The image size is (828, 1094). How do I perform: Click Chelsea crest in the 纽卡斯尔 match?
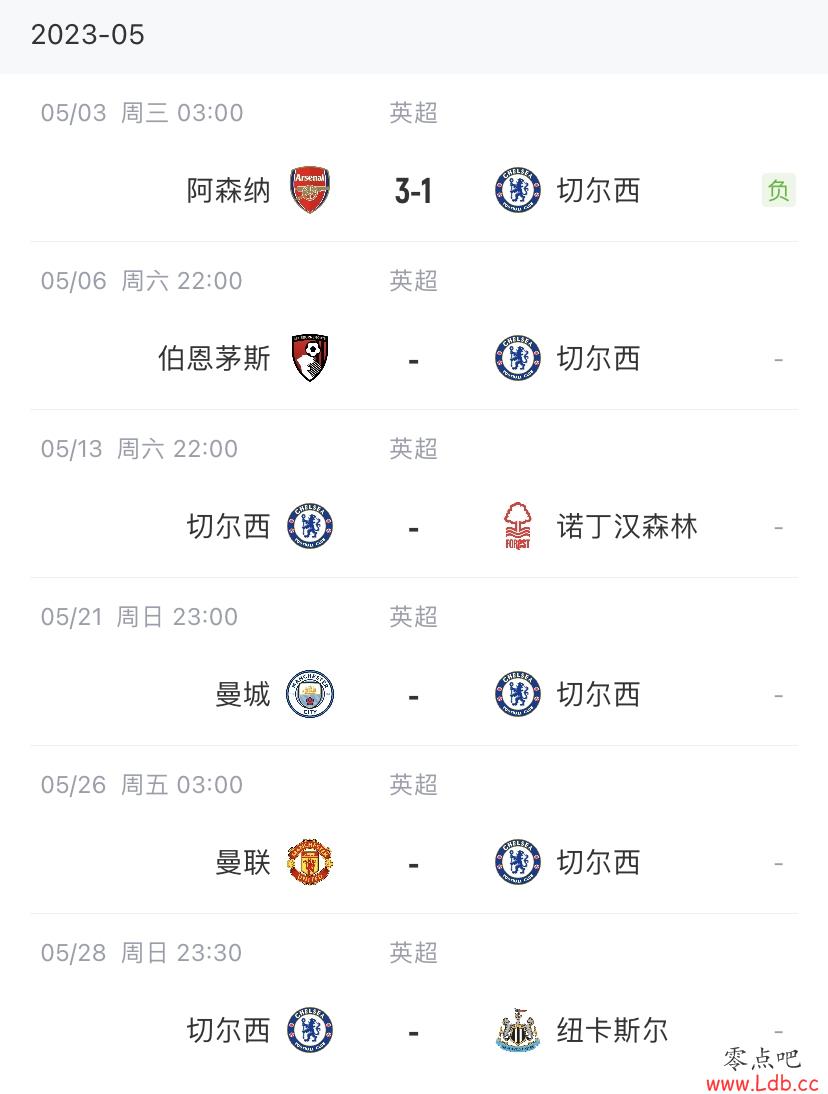pos(310,1030)
